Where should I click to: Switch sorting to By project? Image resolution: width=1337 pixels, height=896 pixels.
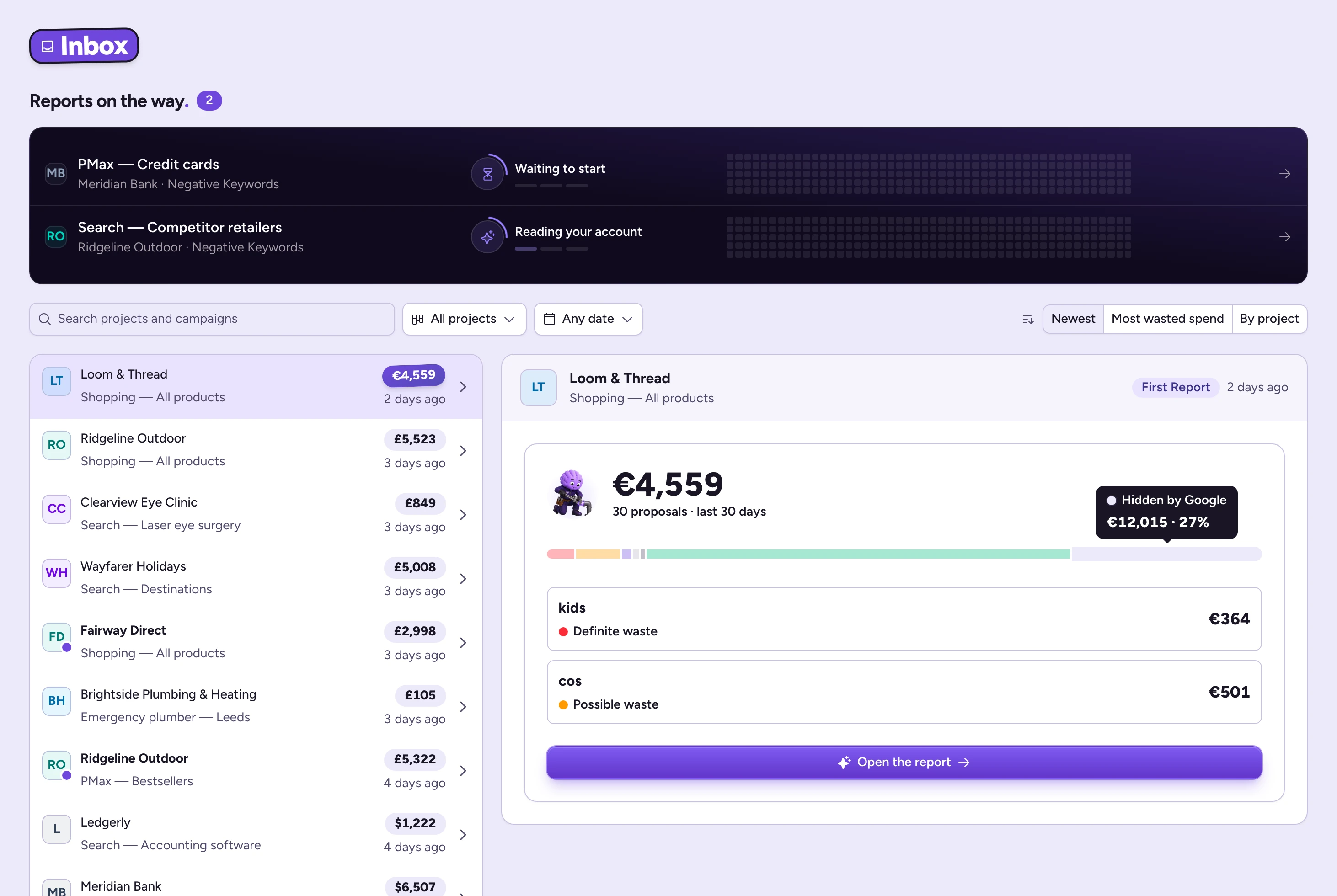click(1269, 319)
